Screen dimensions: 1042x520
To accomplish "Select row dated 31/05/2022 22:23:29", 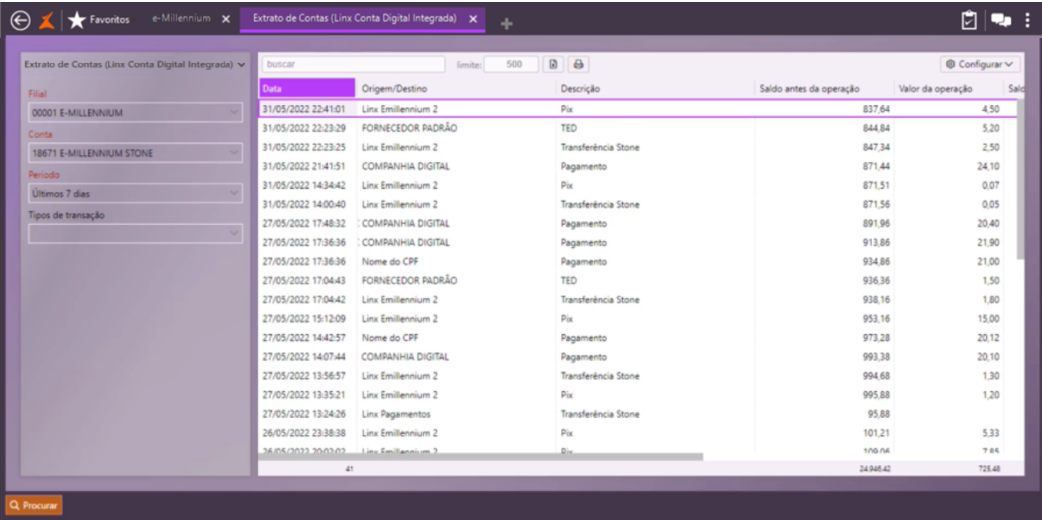I will click(x=636, y=128).
